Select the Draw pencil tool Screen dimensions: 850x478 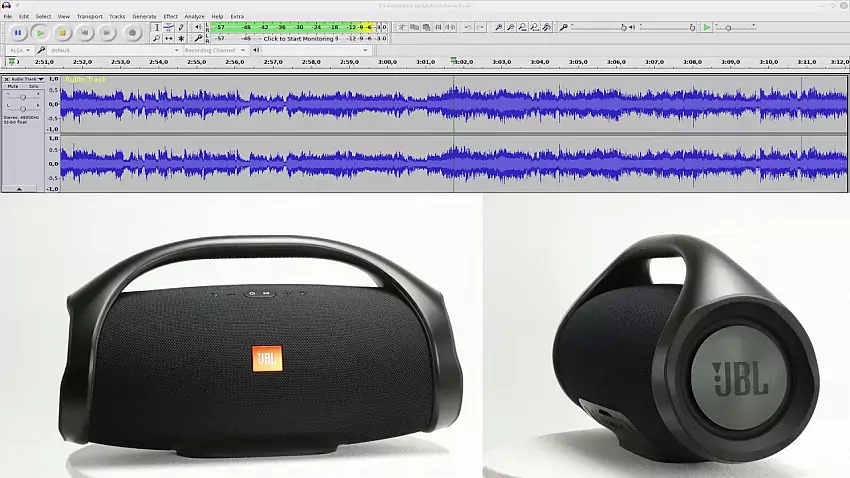pyautogui.click(x=181, y=27)
